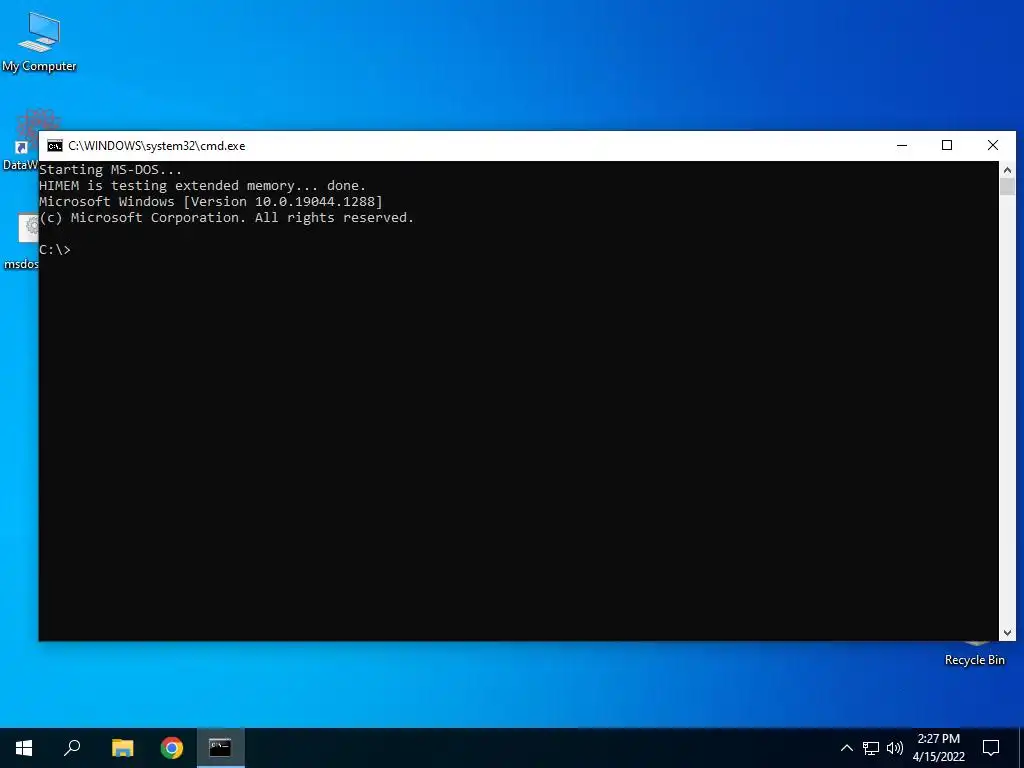Show hidden system tray icons
Viewport: 1024px width, 768px height.
pos(846,748)
